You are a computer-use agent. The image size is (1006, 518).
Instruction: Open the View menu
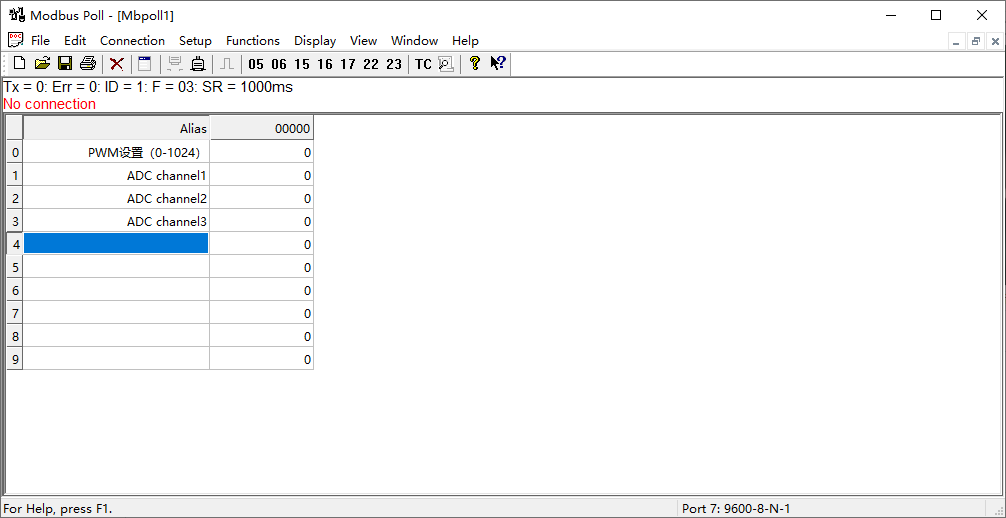[x=363, y=40]
